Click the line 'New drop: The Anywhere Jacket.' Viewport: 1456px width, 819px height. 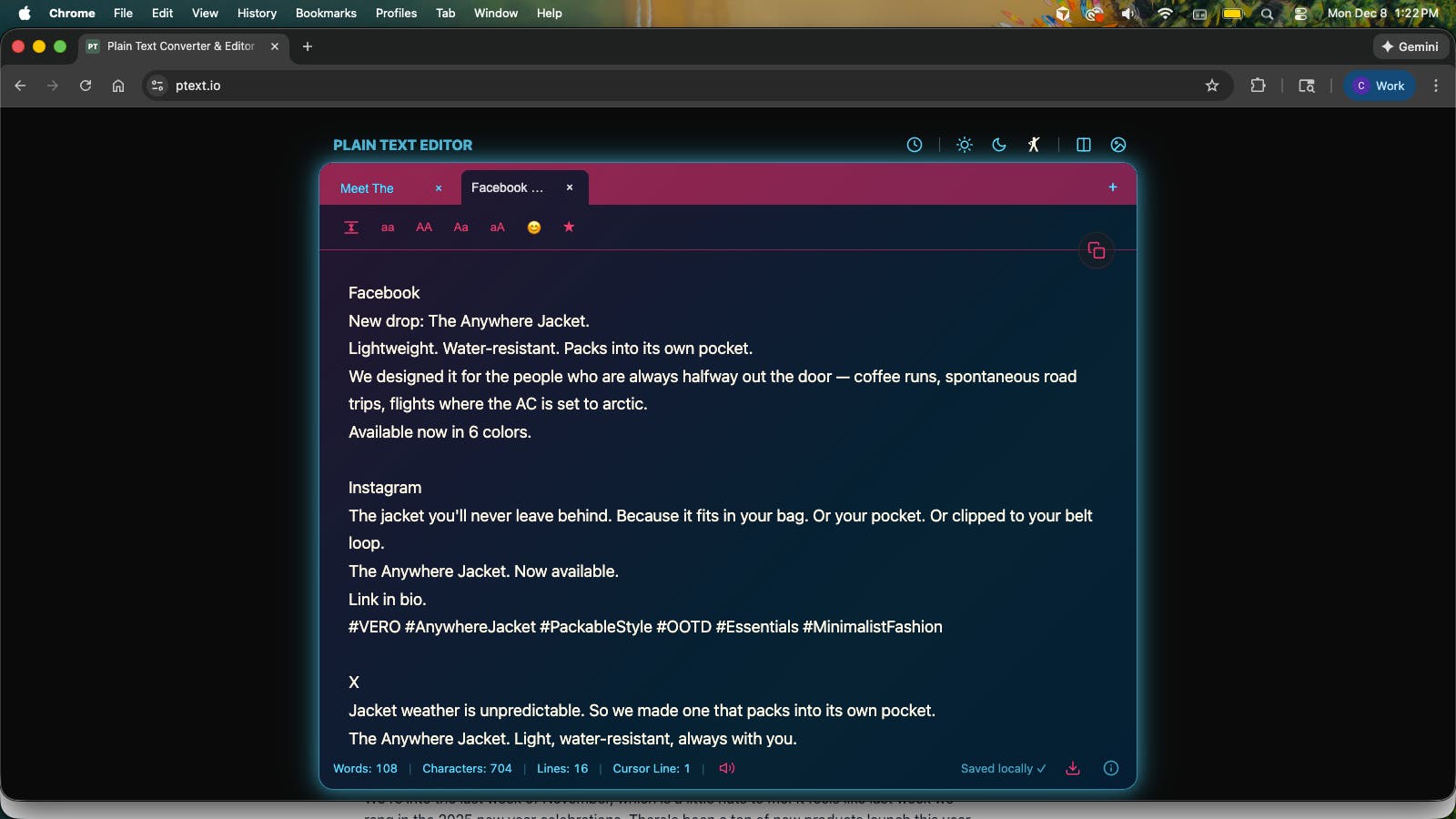click(469, 321)
